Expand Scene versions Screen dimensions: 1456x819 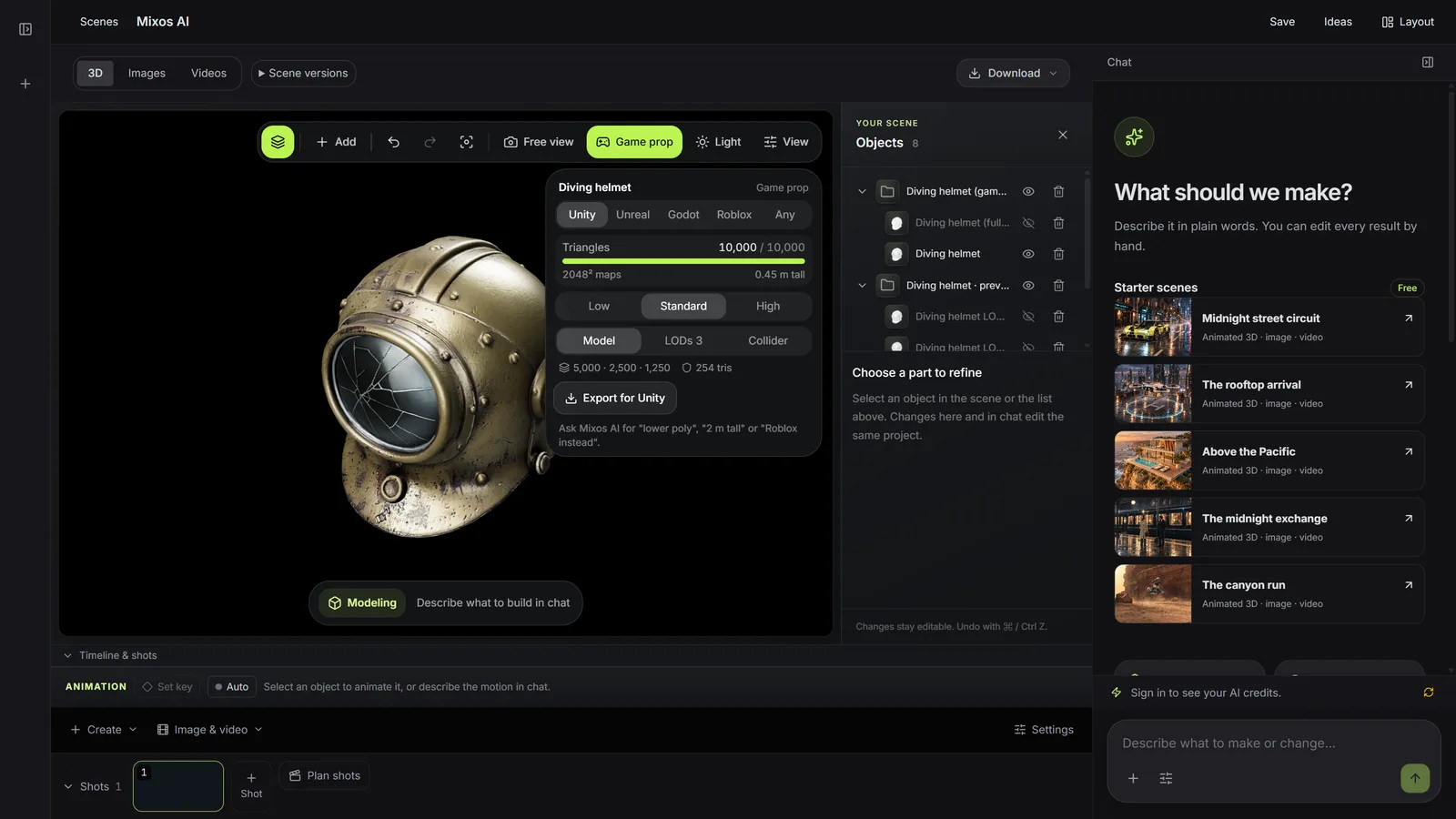click(303, 73)
